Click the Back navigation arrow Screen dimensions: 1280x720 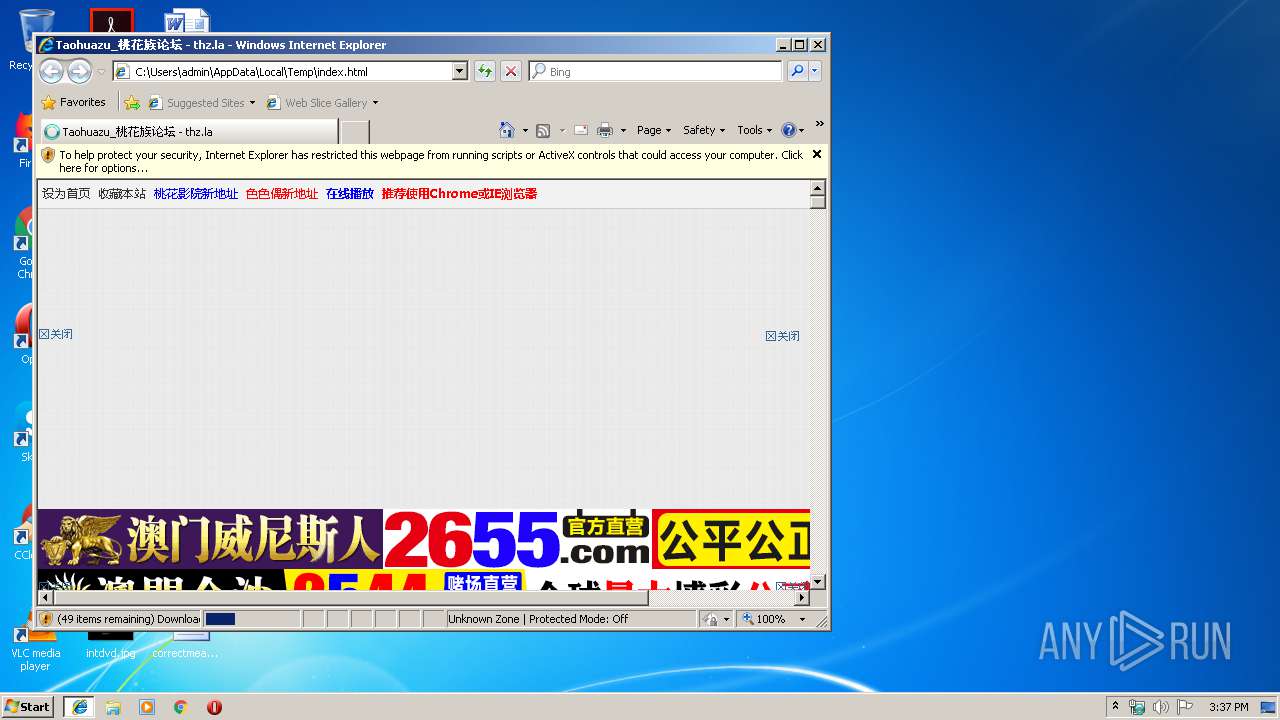click(x=51, y=71)
